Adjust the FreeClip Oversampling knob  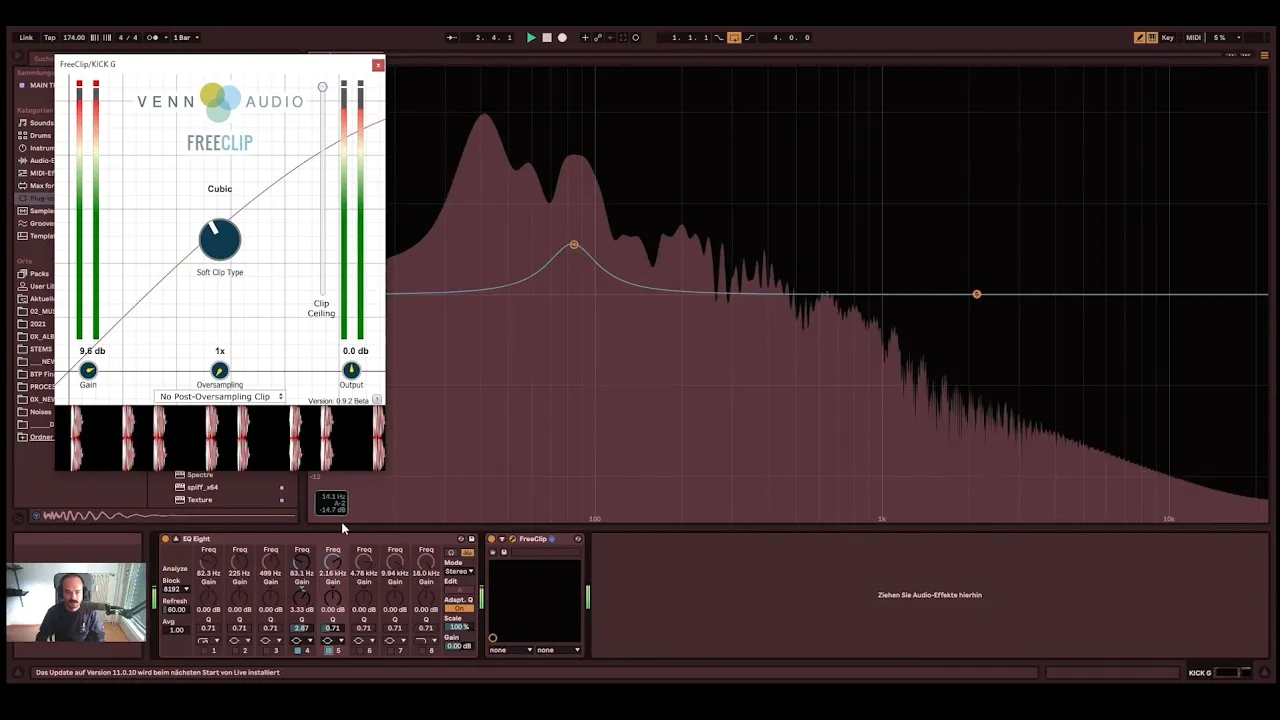point(219,371)
